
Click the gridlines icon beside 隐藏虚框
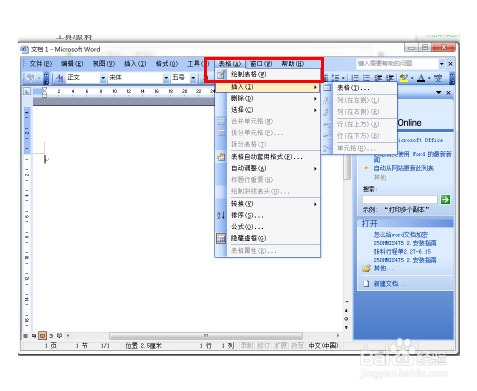[221, 238]
